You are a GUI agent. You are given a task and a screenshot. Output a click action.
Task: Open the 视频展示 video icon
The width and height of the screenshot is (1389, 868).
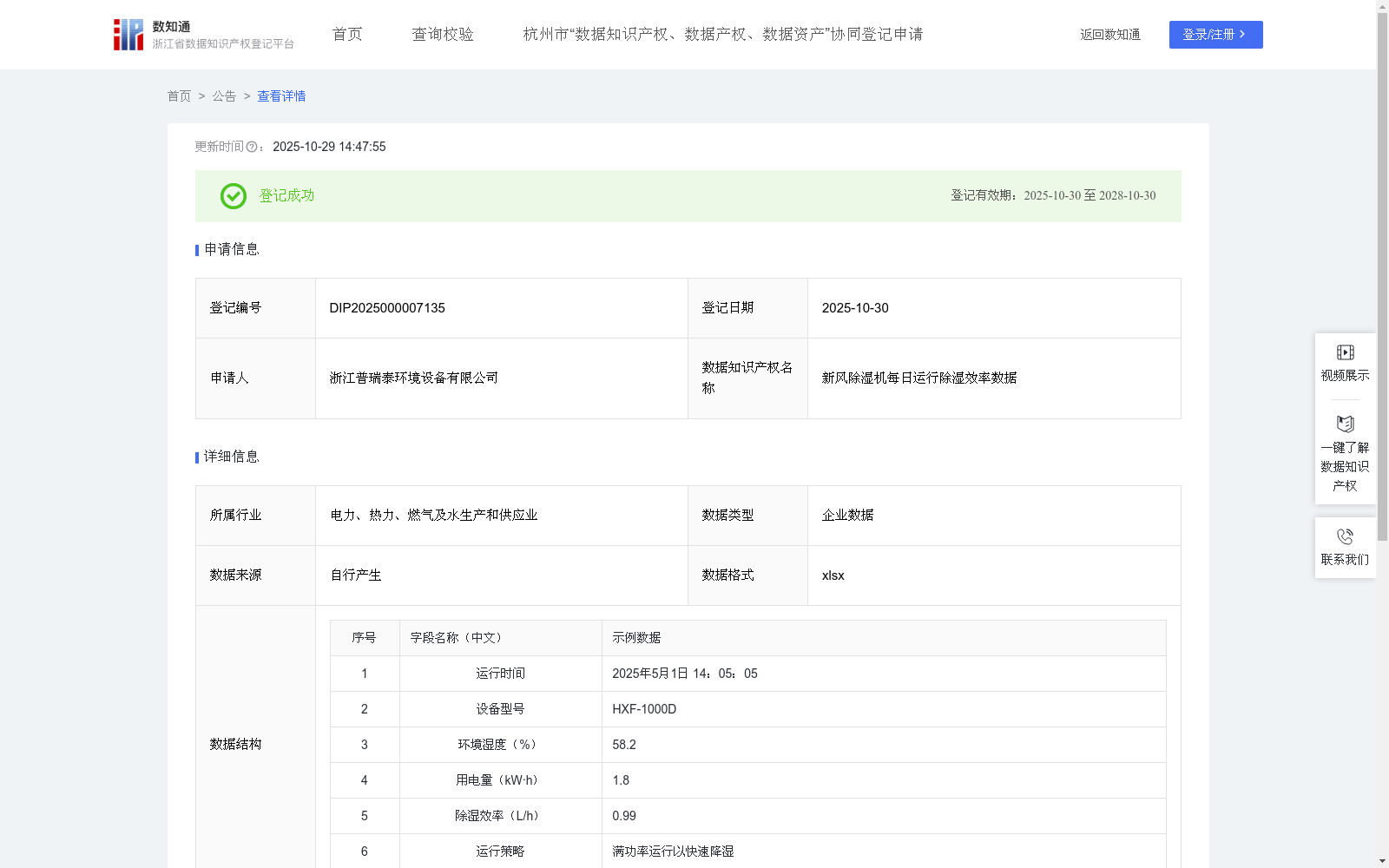(1345, 352)
